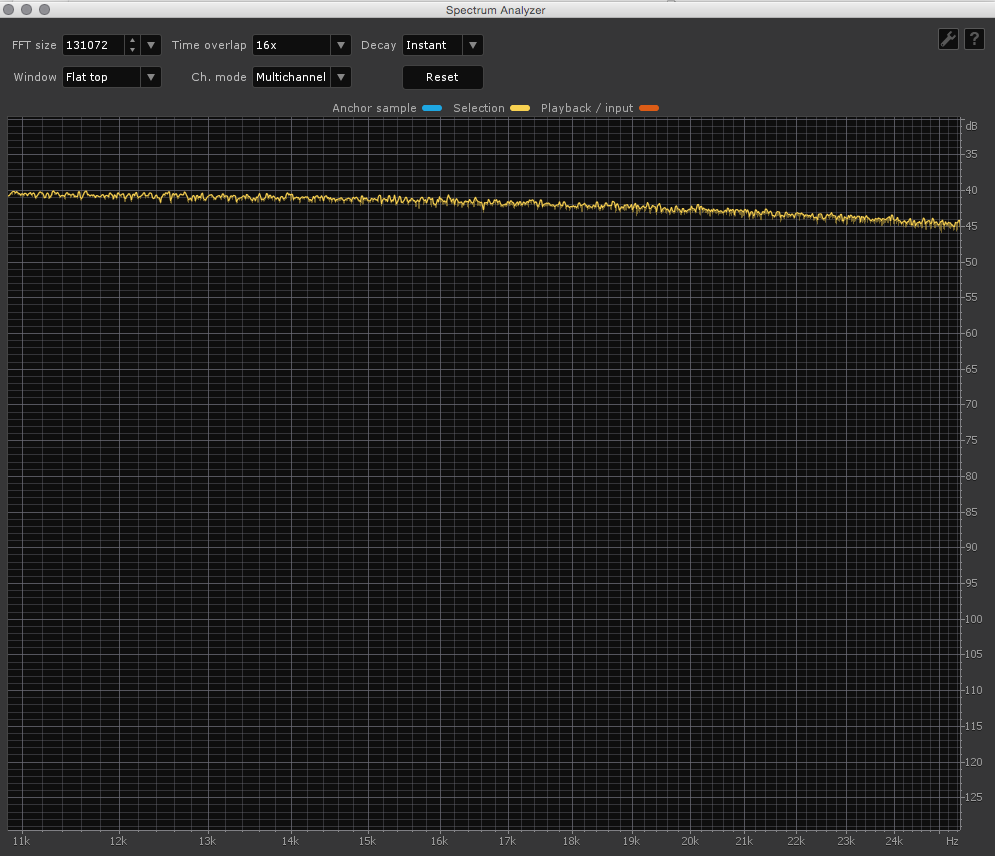Click the FFT size value field 131072
Image resolution: width=995 pixels, height=856 pixels.
coord(94,45)
